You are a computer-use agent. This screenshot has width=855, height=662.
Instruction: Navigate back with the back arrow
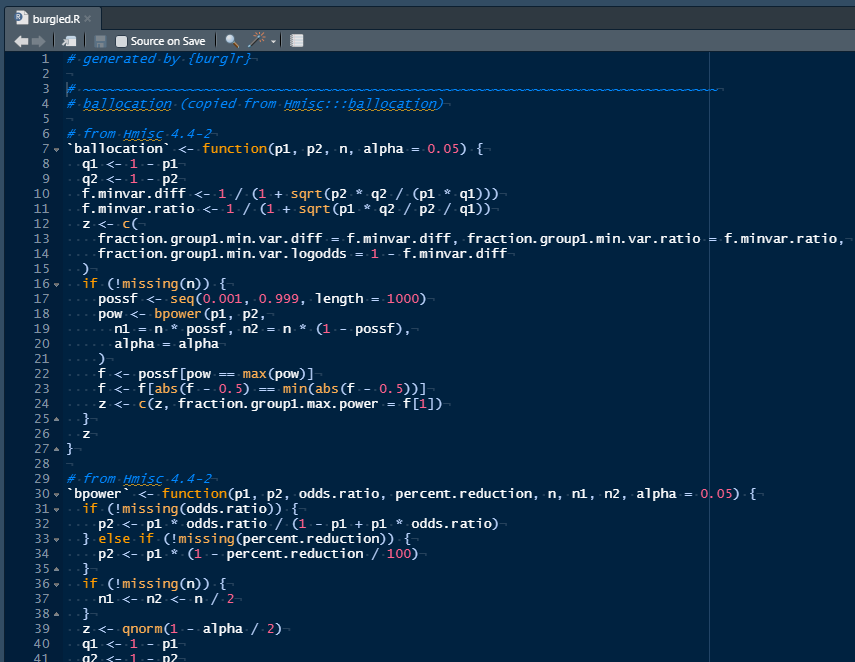click(20, 41)
